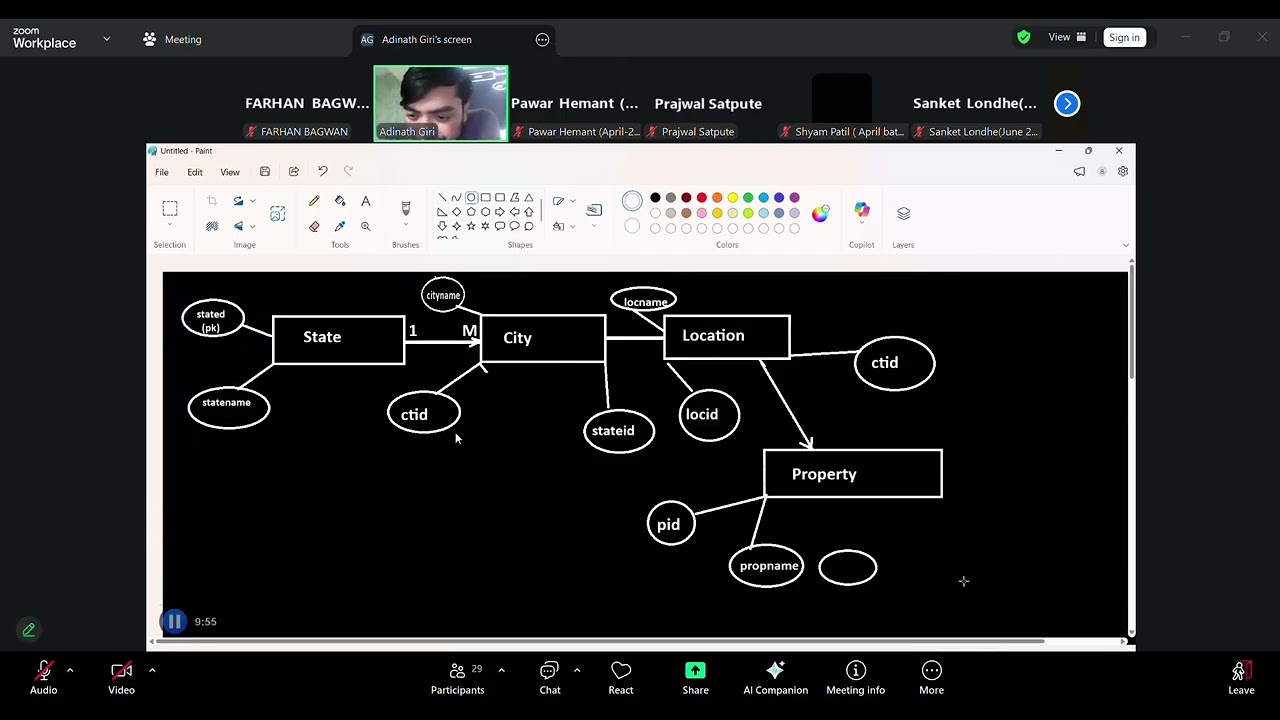1280x720 pixels.
Task: Click the Paint Share icon
Action: pos(294,172)
